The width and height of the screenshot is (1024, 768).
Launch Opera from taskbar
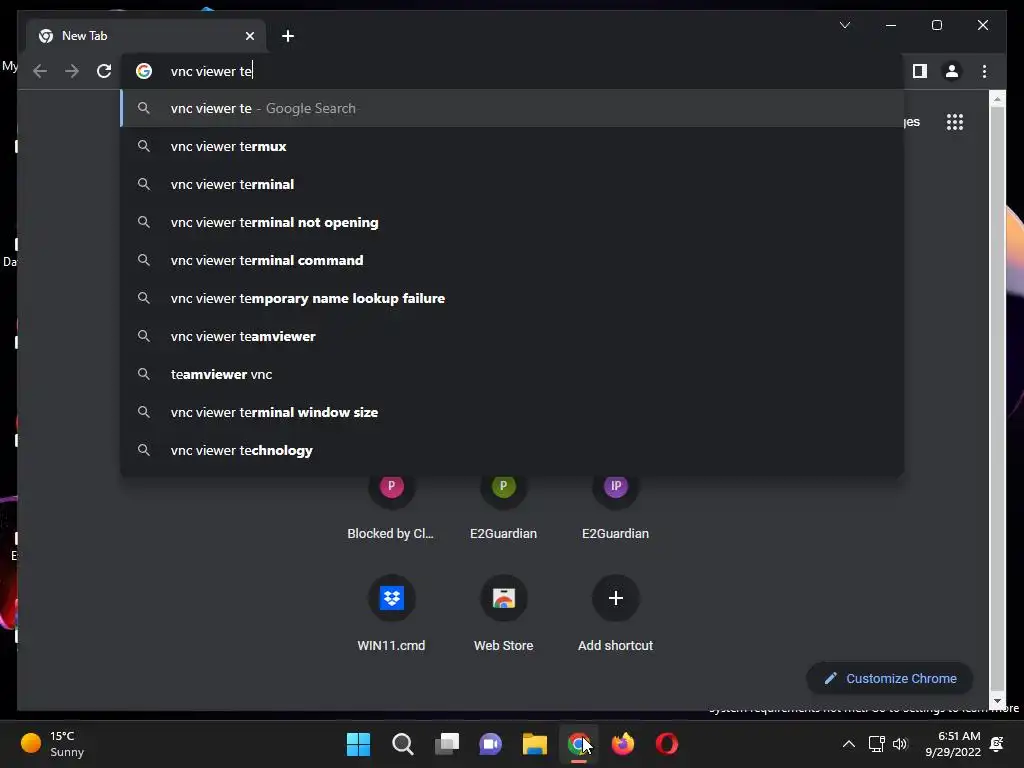click(667, 744)
